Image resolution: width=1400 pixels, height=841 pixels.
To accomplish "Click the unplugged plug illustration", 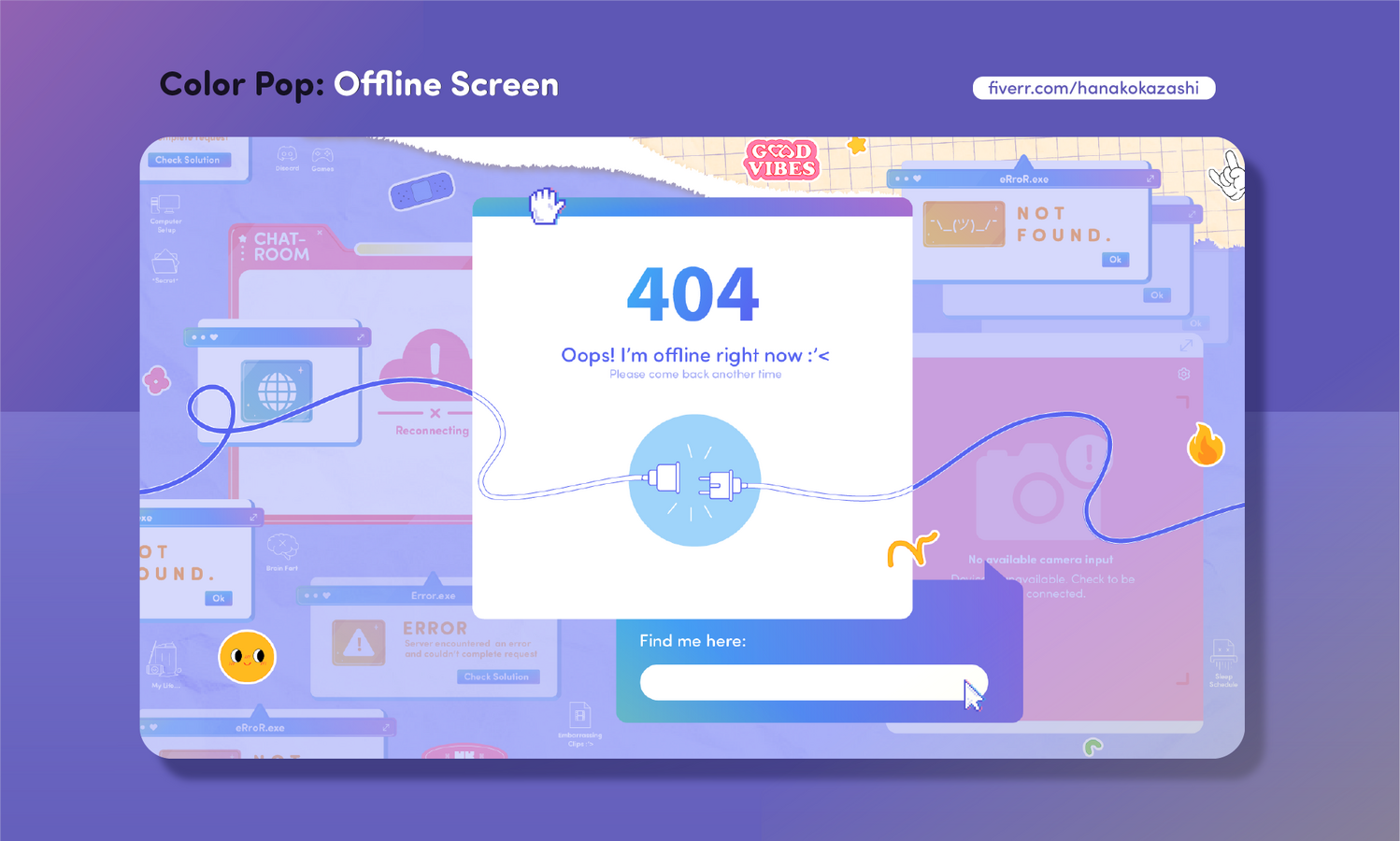I will [694, 481].
